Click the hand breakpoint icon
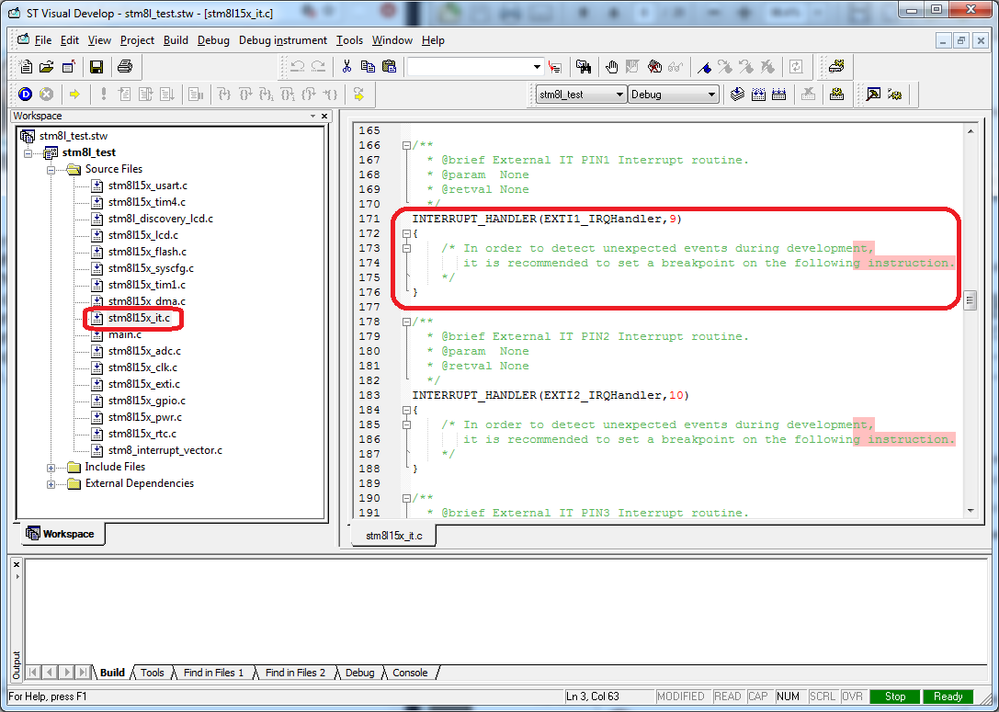This screenshot has width=999, height=712. [x=612, y=67]
